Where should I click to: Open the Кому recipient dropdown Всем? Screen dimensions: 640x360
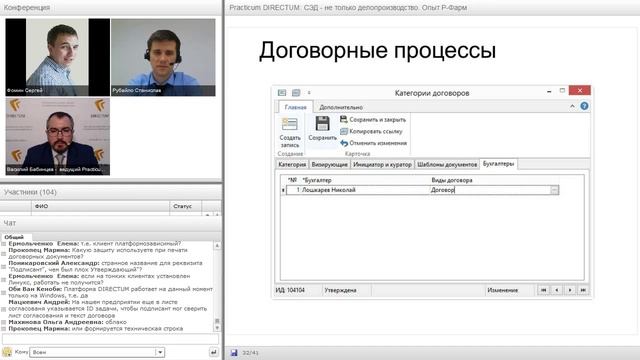click(x=97, y=352)
